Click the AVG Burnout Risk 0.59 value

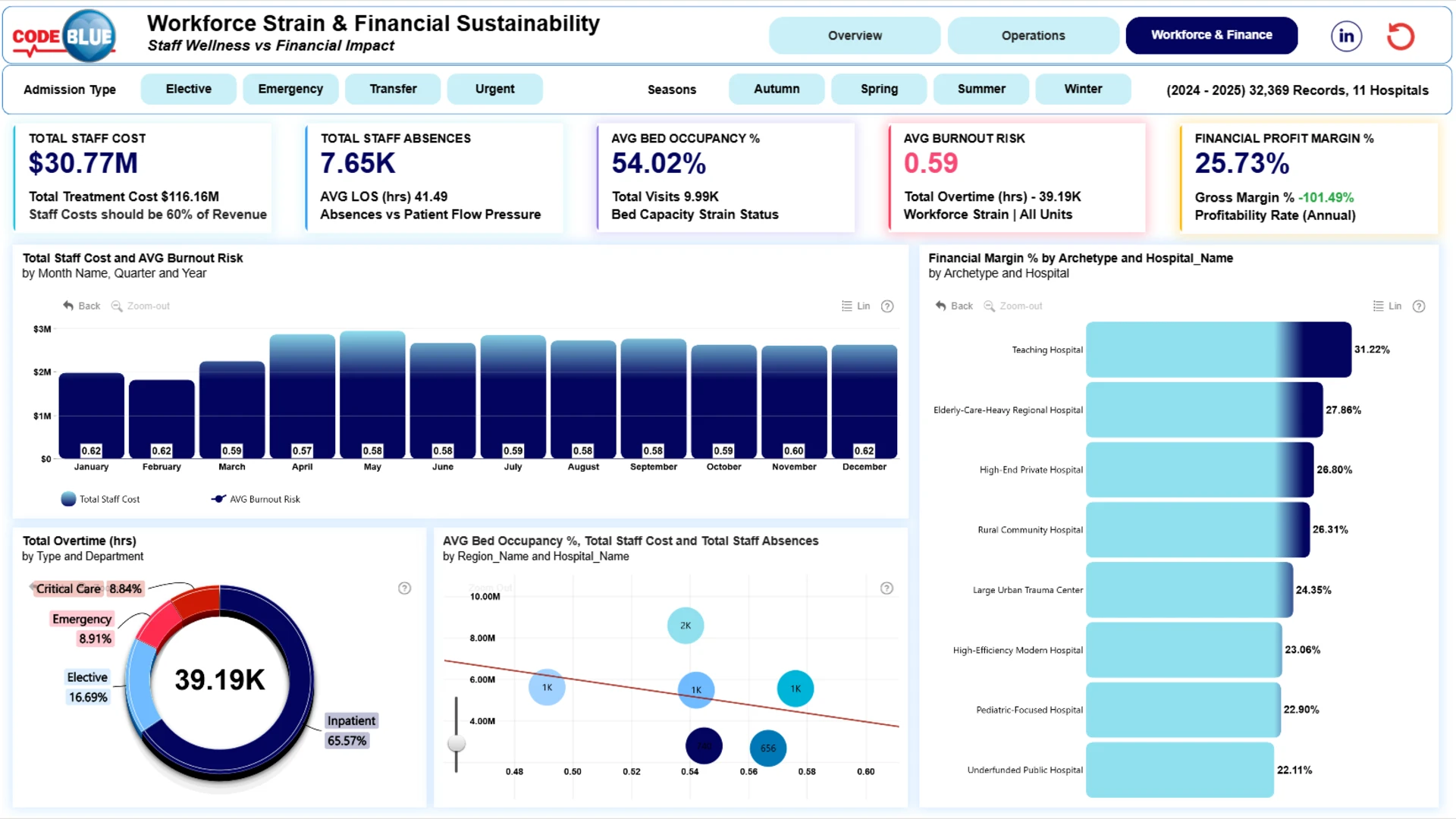point(930,163)
